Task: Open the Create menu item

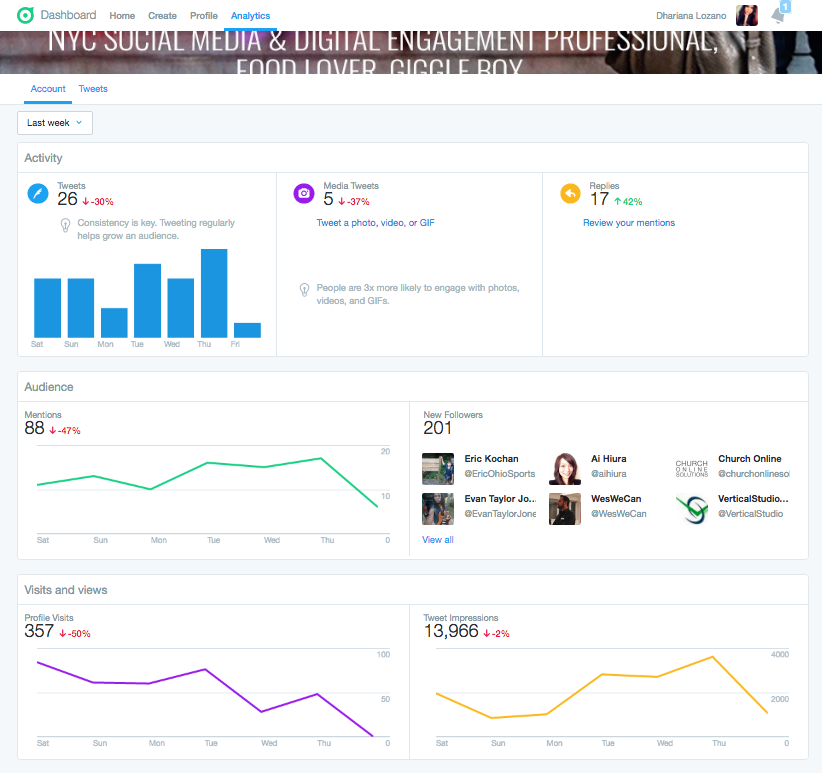Action: pyautogui.click(x=162, y=16)
